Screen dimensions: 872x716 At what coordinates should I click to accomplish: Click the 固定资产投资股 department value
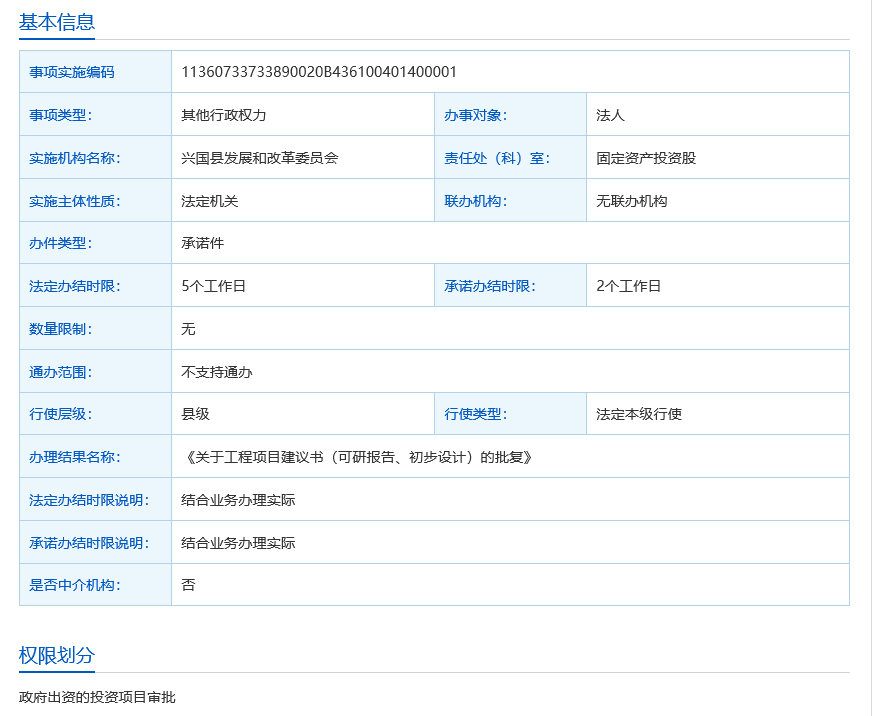[x=645, y=158]
